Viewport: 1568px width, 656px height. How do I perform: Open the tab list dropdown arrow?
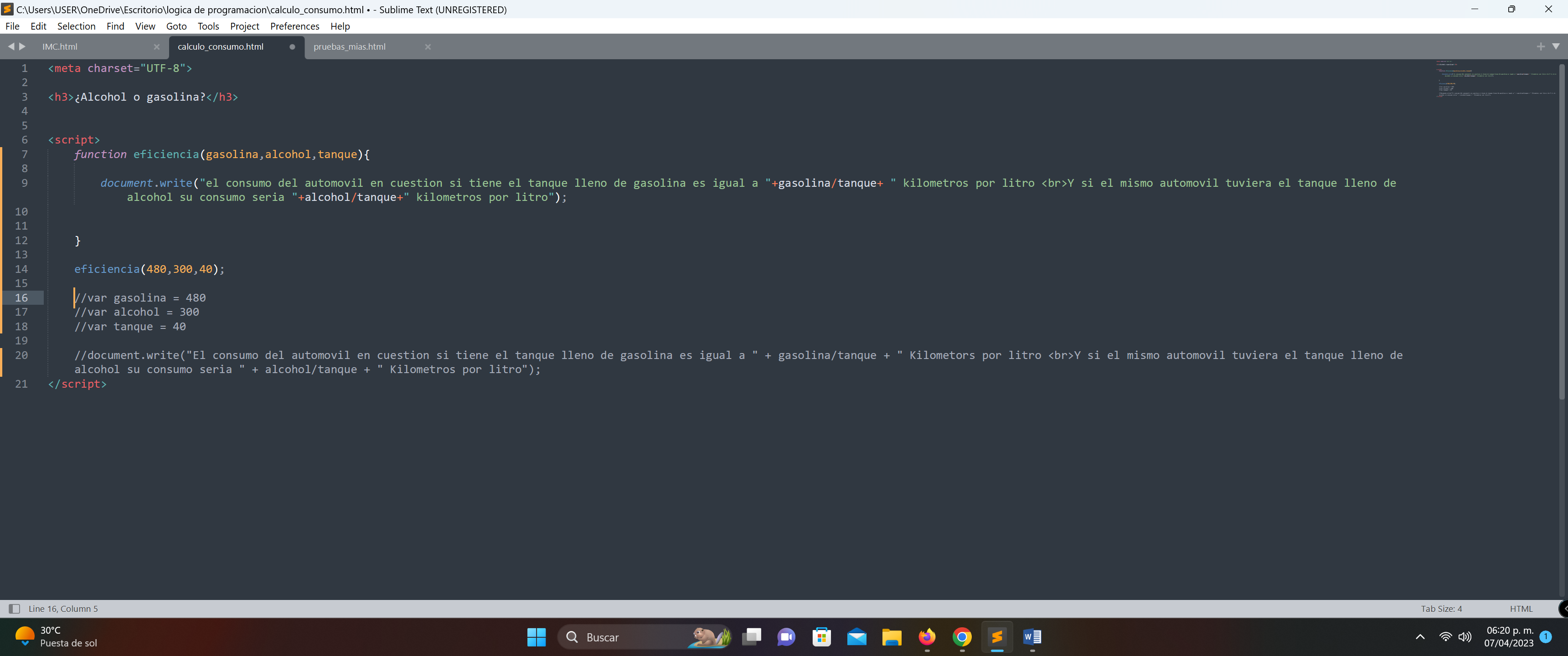(x=1556, y=46)
